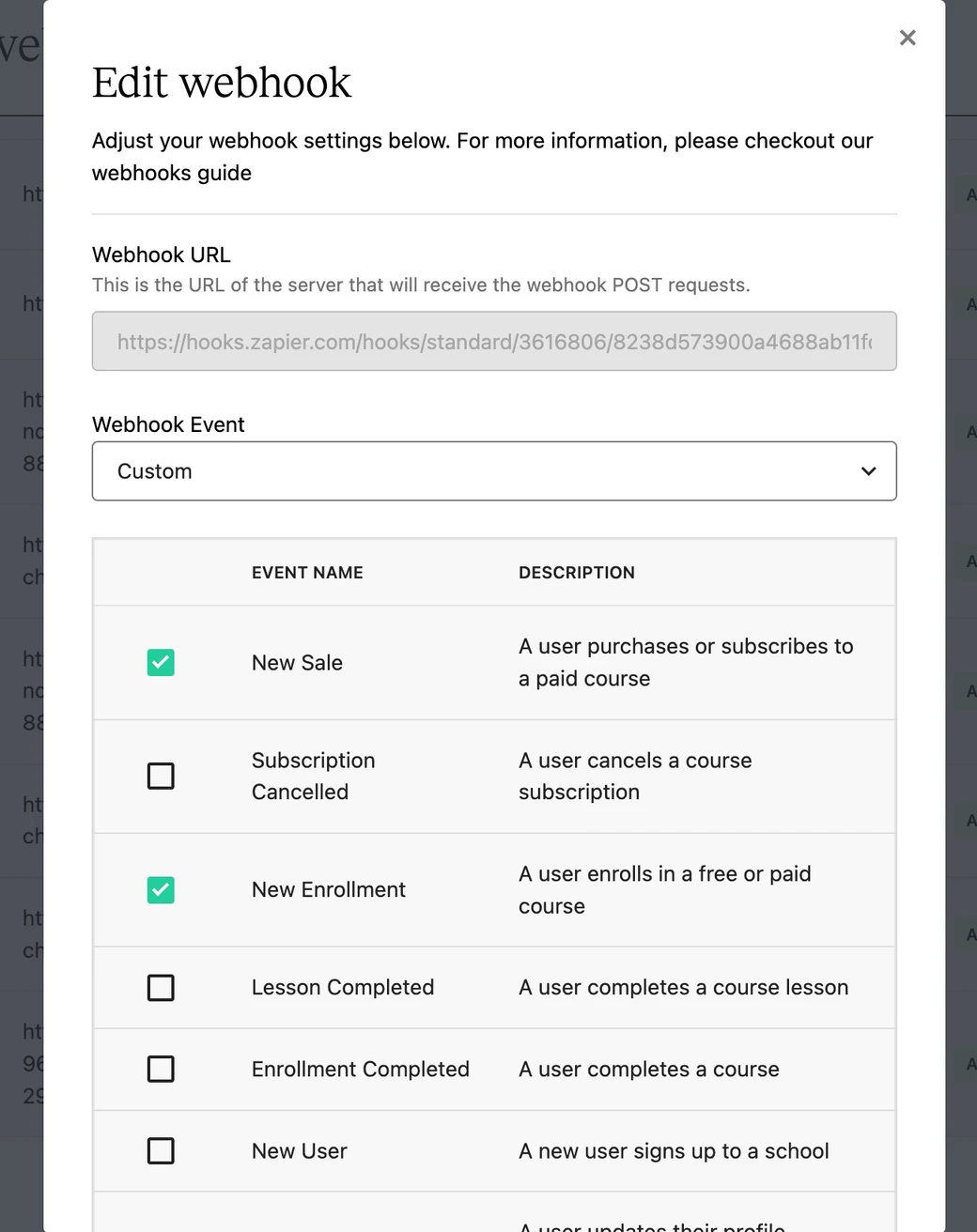Screen dimensions: 977x1232
Task: Click 'A user completes a course lesson' text
Action: 684,988
